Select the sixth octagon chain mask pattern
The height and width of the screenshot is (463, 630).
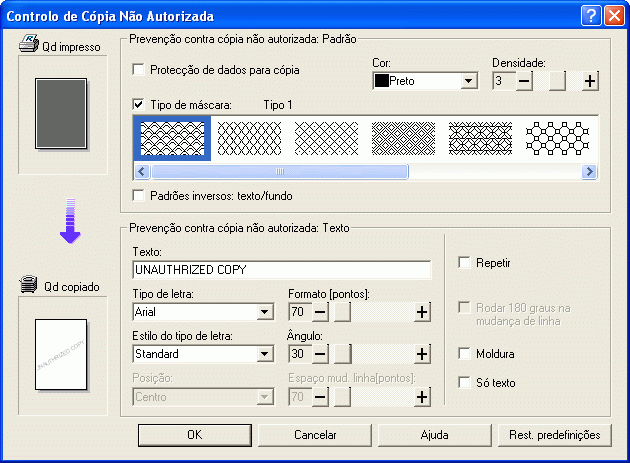pyautogui.click(x=558, y=138)
